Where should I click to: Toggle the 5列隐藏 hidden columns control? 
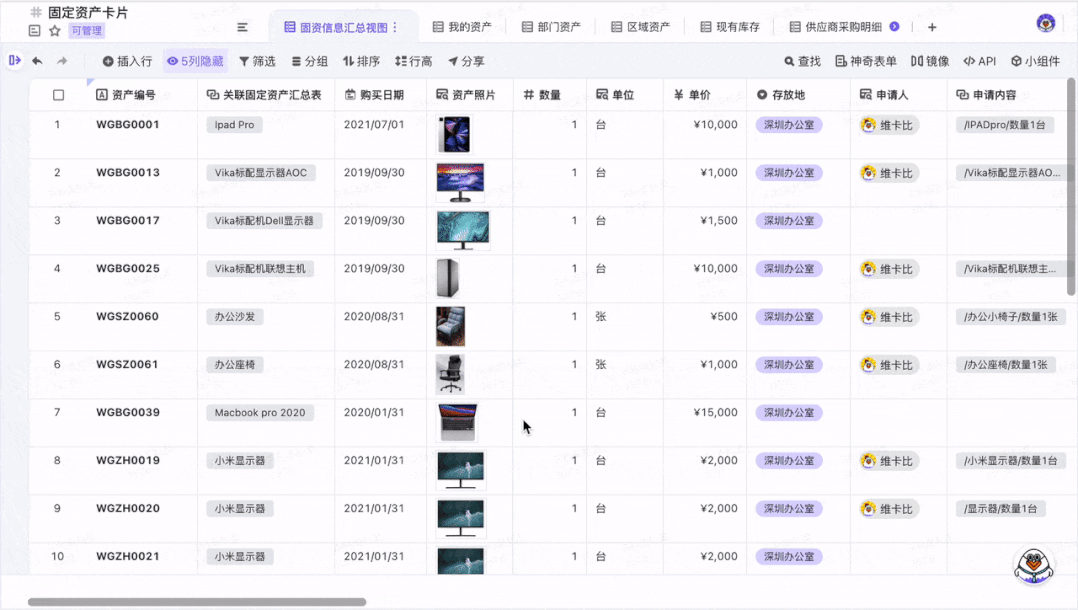195,61
